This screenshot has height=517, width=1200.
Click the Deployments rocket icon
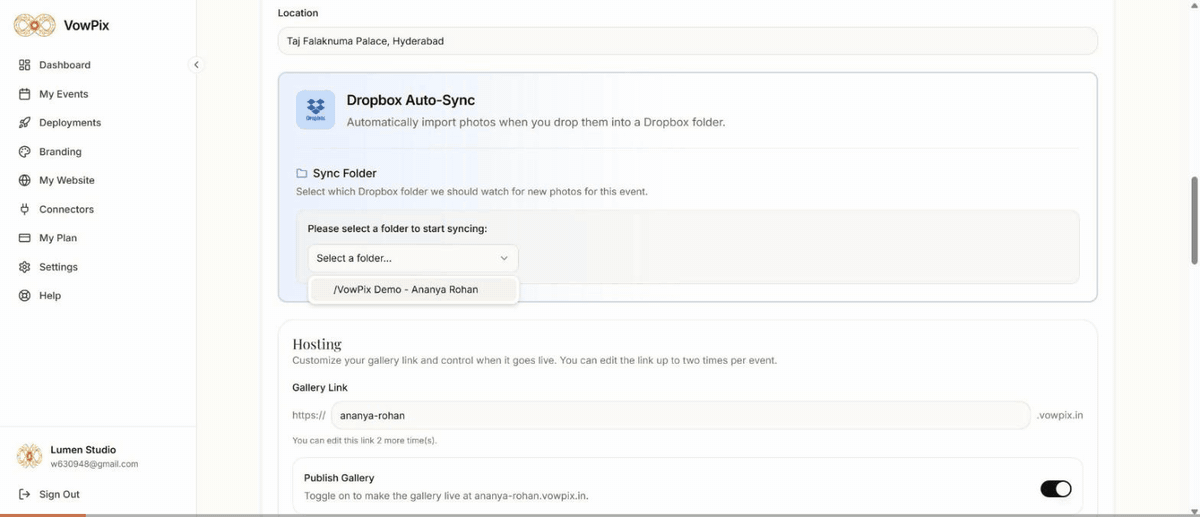(25, 123)
